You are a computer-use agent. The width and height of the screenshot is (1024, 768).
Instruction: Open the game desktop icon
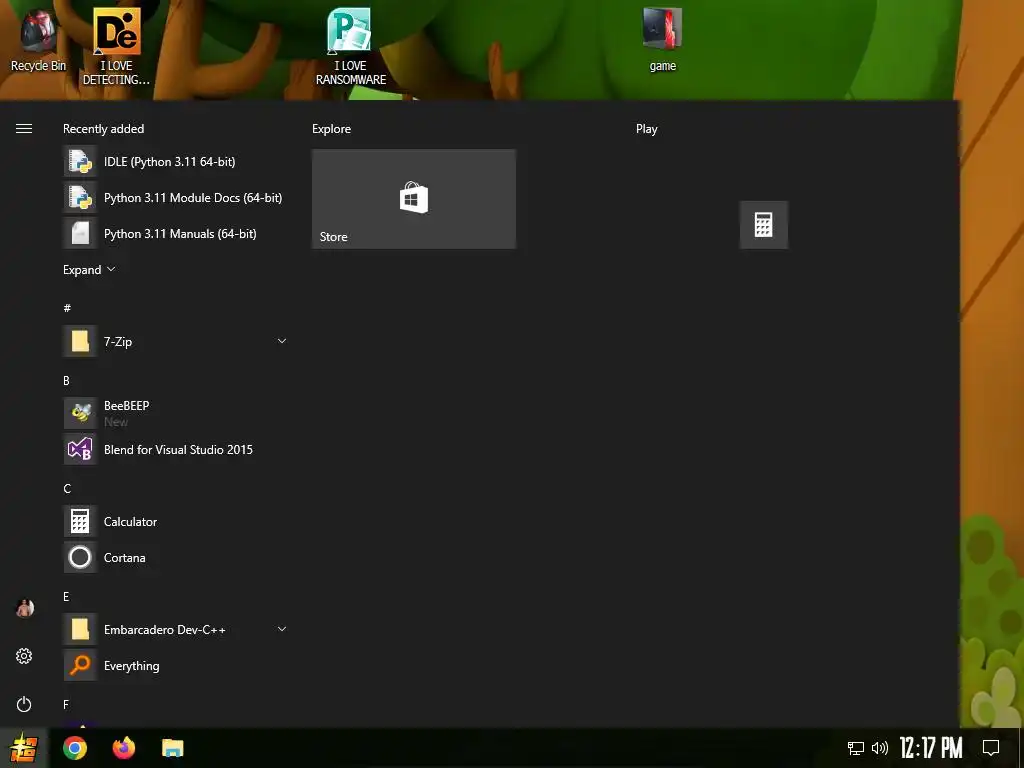coord(662,39)
